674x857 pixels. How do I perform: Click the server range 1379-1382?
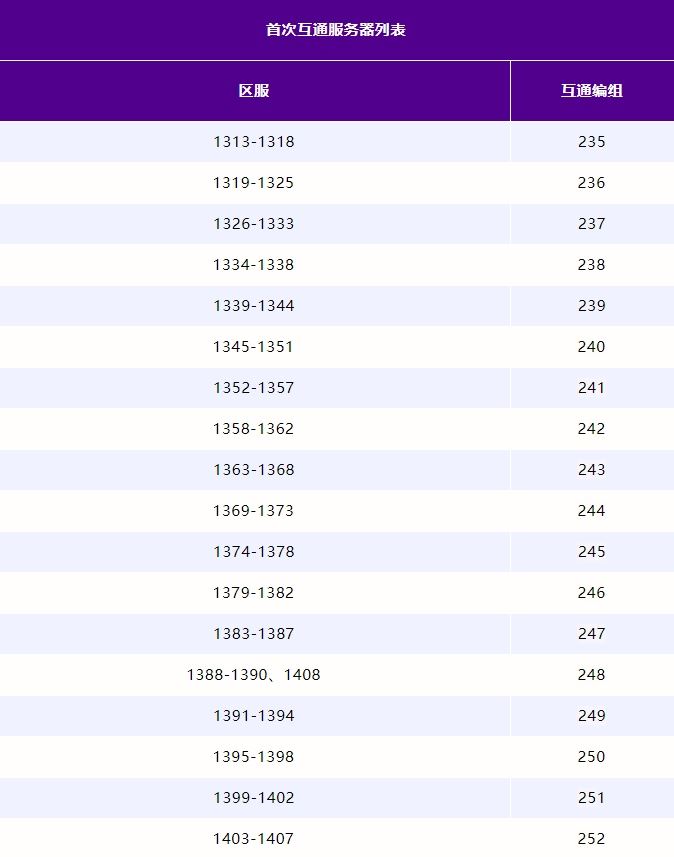pyautogui.click(x=254, y=592)
